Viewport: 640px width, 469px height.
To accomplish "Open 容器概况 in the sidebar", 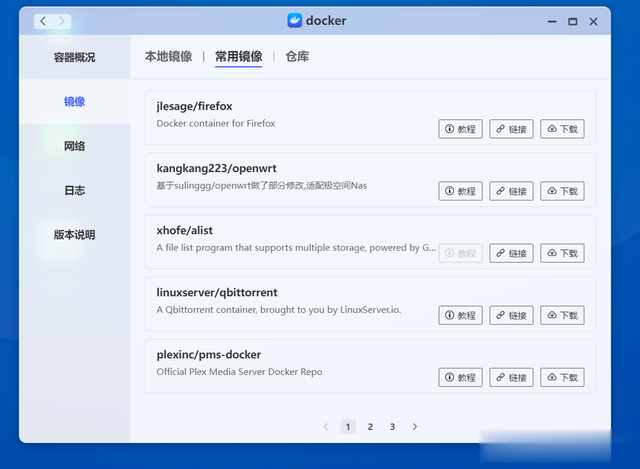I will (74, 57).
